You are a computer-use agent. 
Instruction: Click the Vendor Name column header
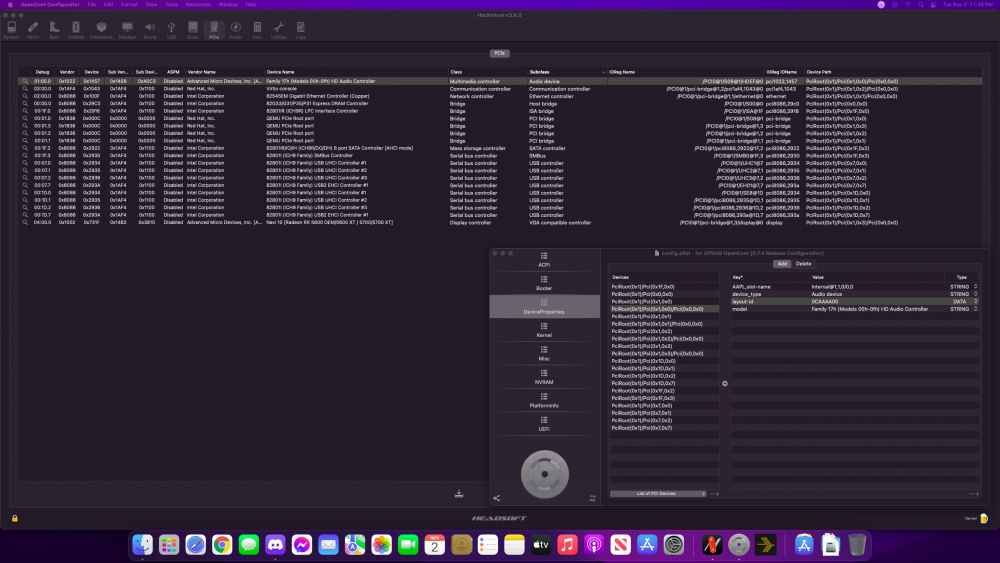[224, 72]
